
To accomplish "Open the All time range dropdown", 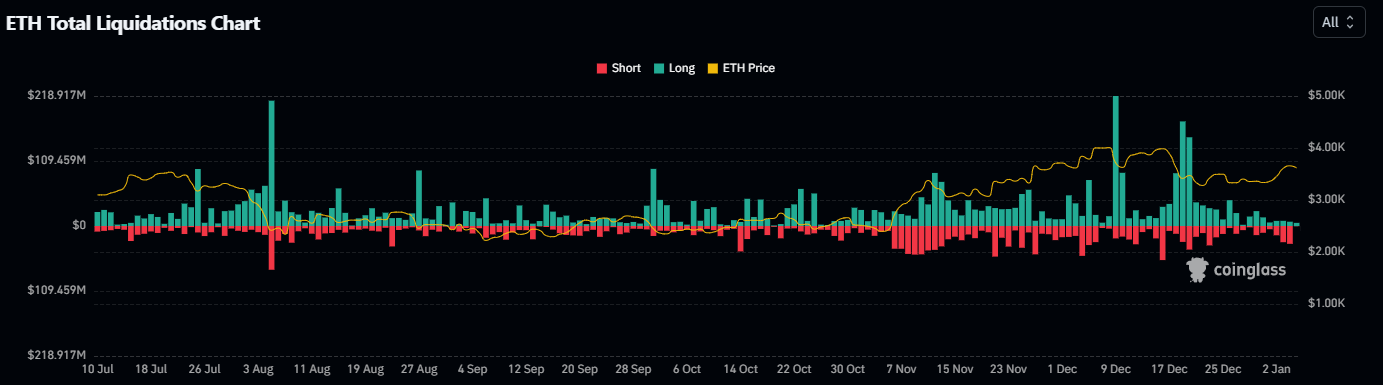I will pos(1338,22).
